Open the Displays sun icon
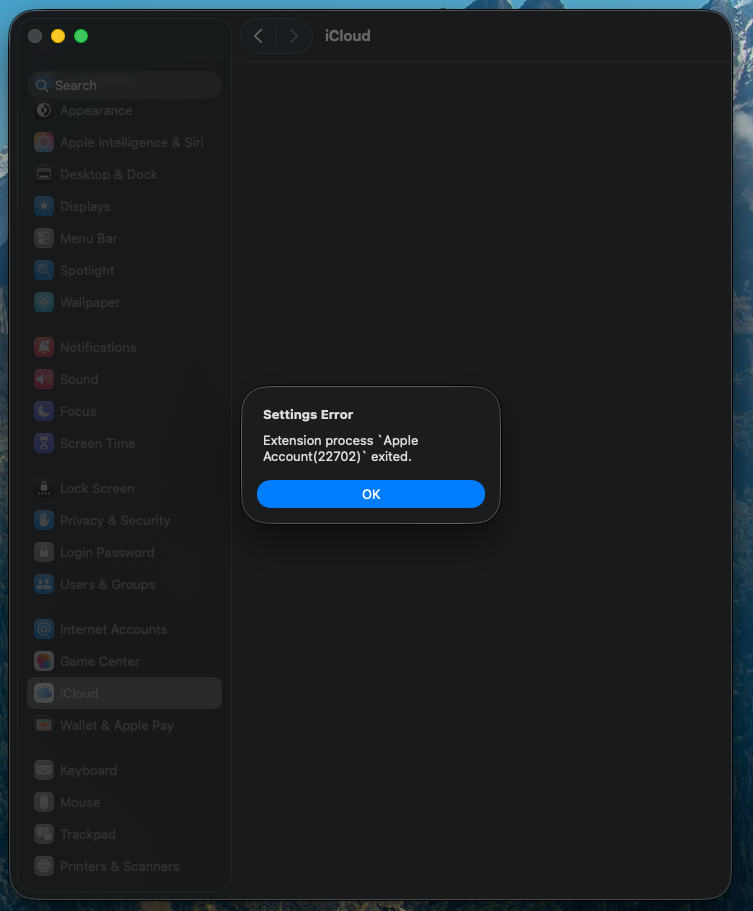 (44, 206)
